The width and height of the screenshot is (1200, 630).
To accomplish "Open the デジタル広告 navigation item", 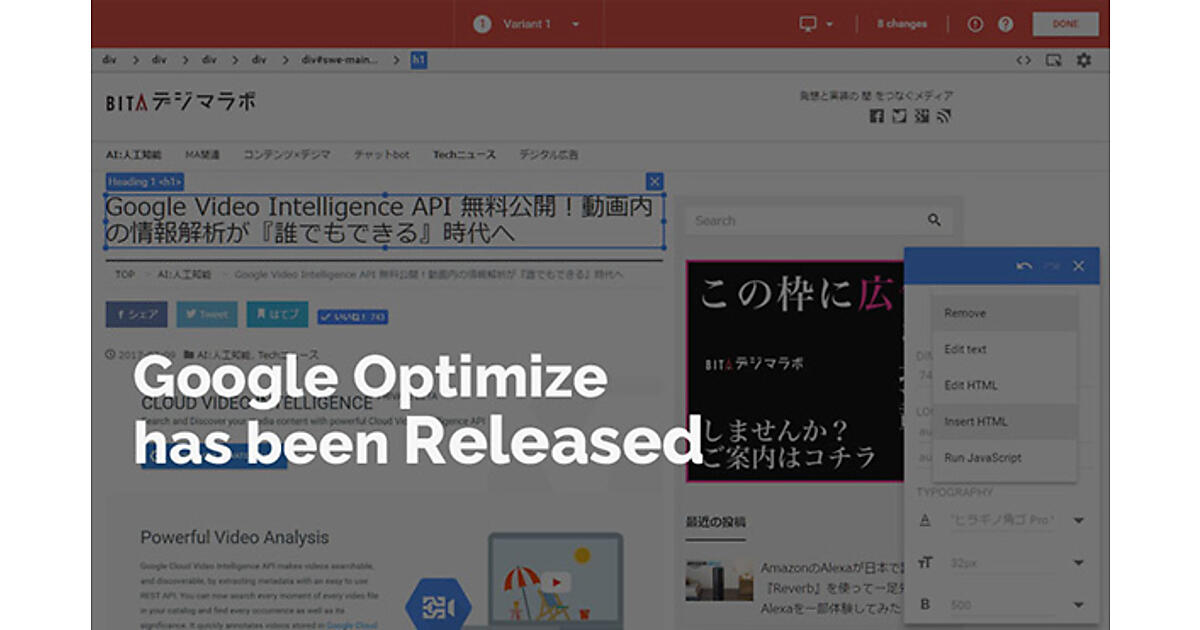I will [x=548, y=155].
